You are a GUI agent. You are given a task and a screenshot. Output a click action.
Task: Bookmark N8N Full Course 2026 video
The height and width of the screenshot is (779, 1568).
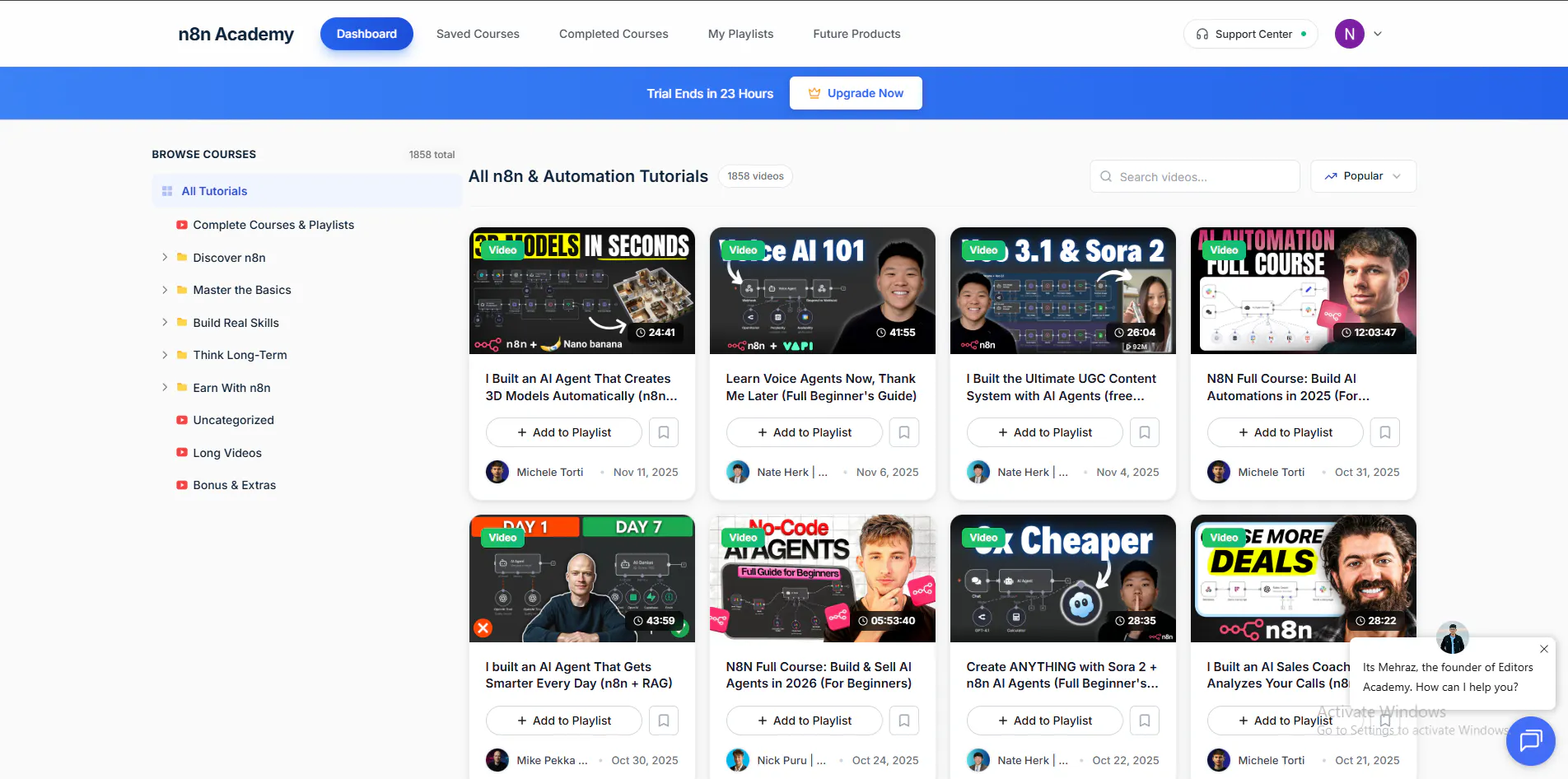pos(904,721)
